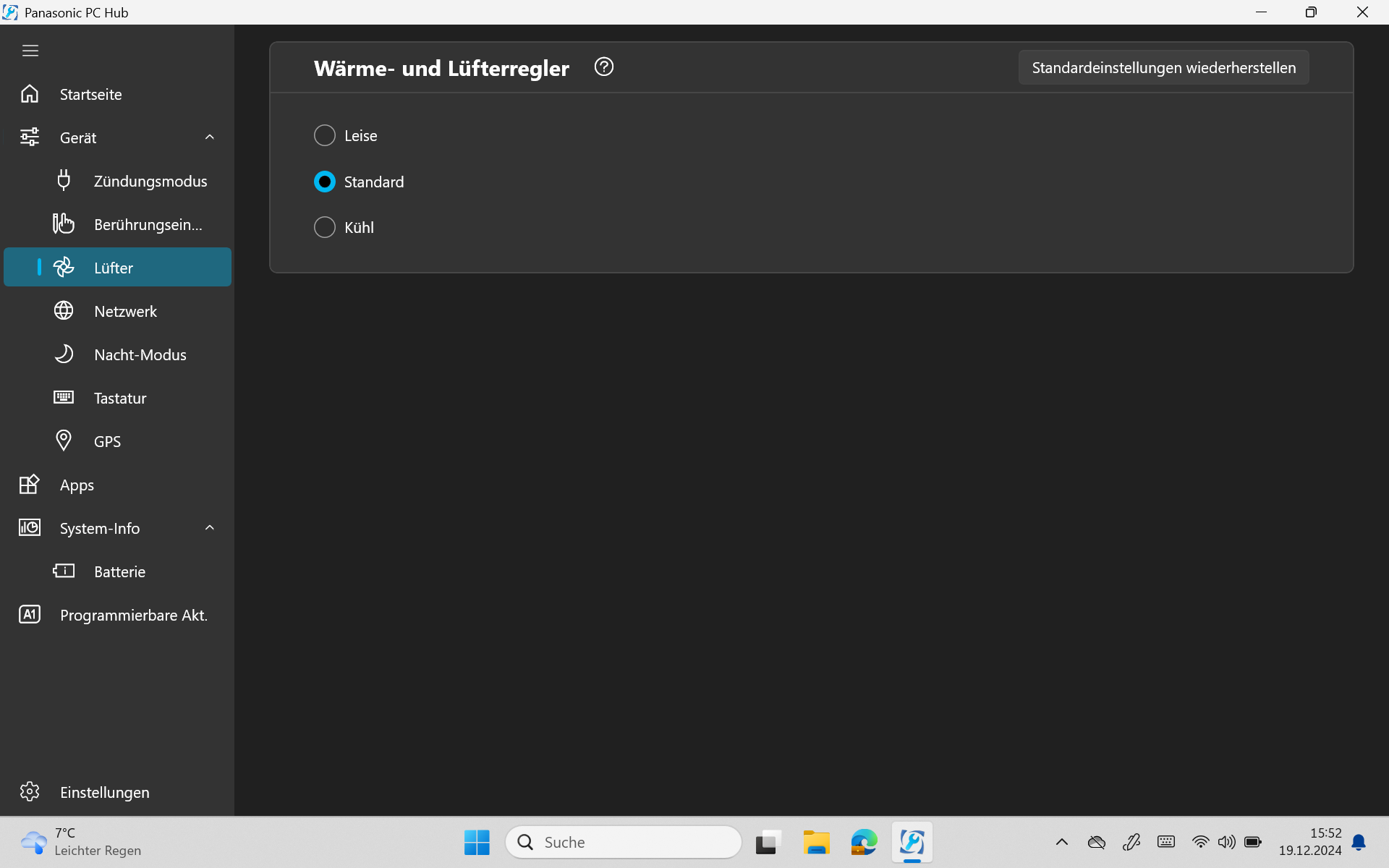This screenshot has width=1389, height=868.
Task: Go to Programmierbare Akt. page
Action: [x=134, y=615]
